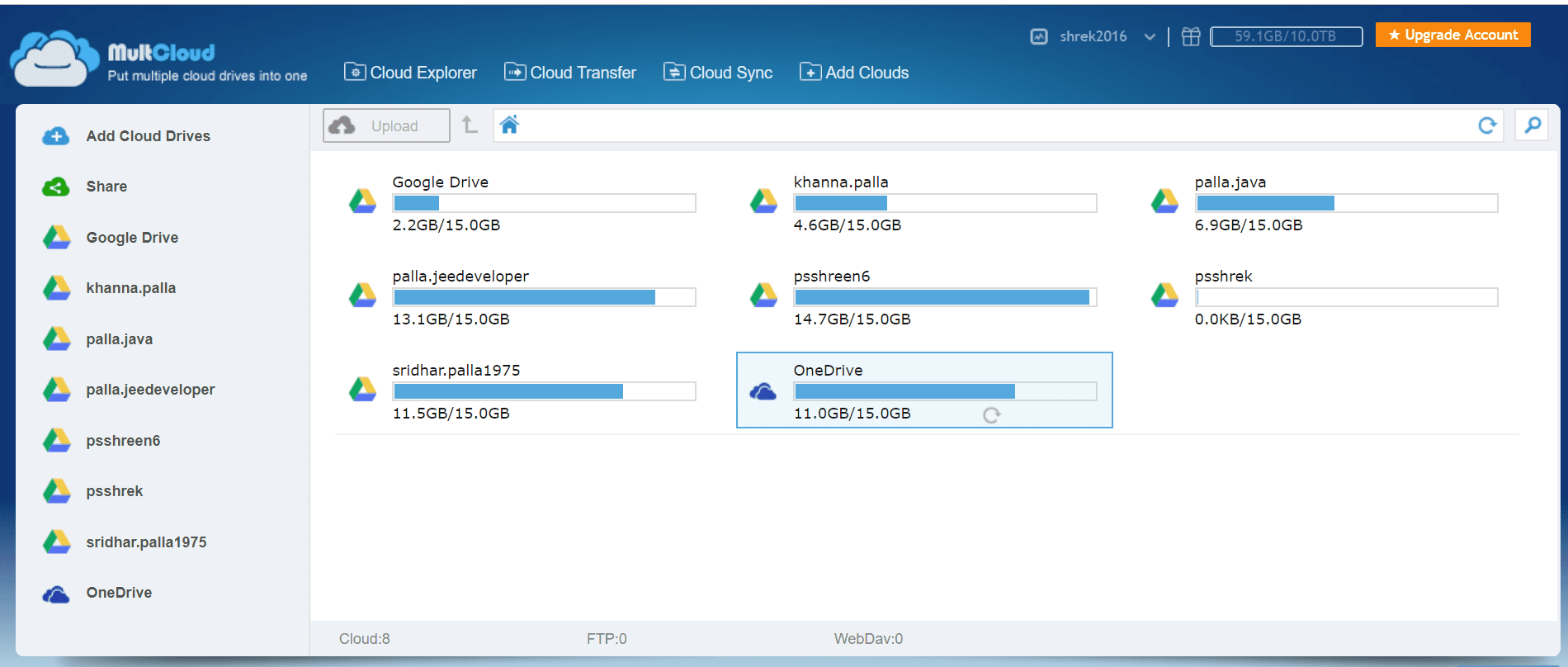Refresh OneDrive storage usage icon
Image resolution: width=1568 pixels, height=667 pixels.
click(x=991, y=415)
